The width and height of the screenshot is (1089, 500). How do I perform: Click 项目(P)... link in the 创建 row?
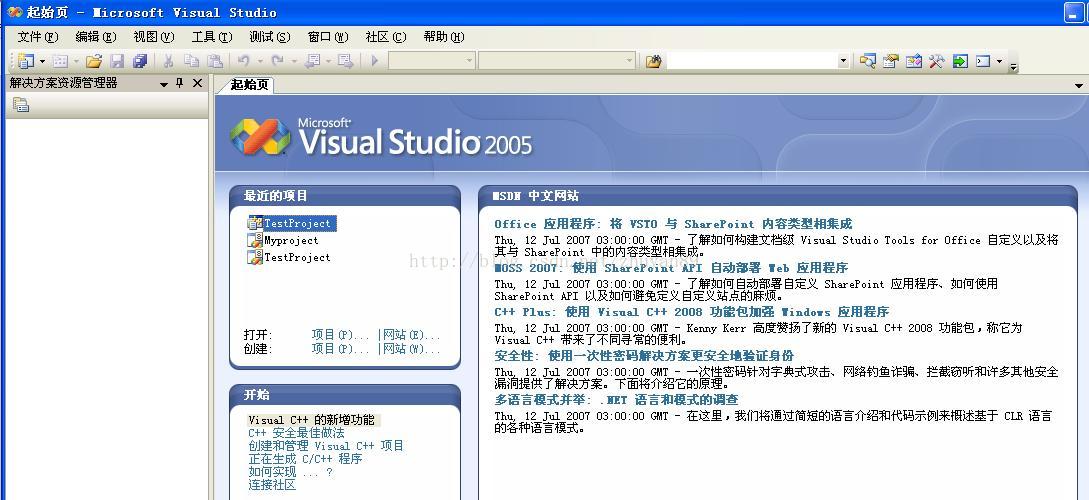340,349
